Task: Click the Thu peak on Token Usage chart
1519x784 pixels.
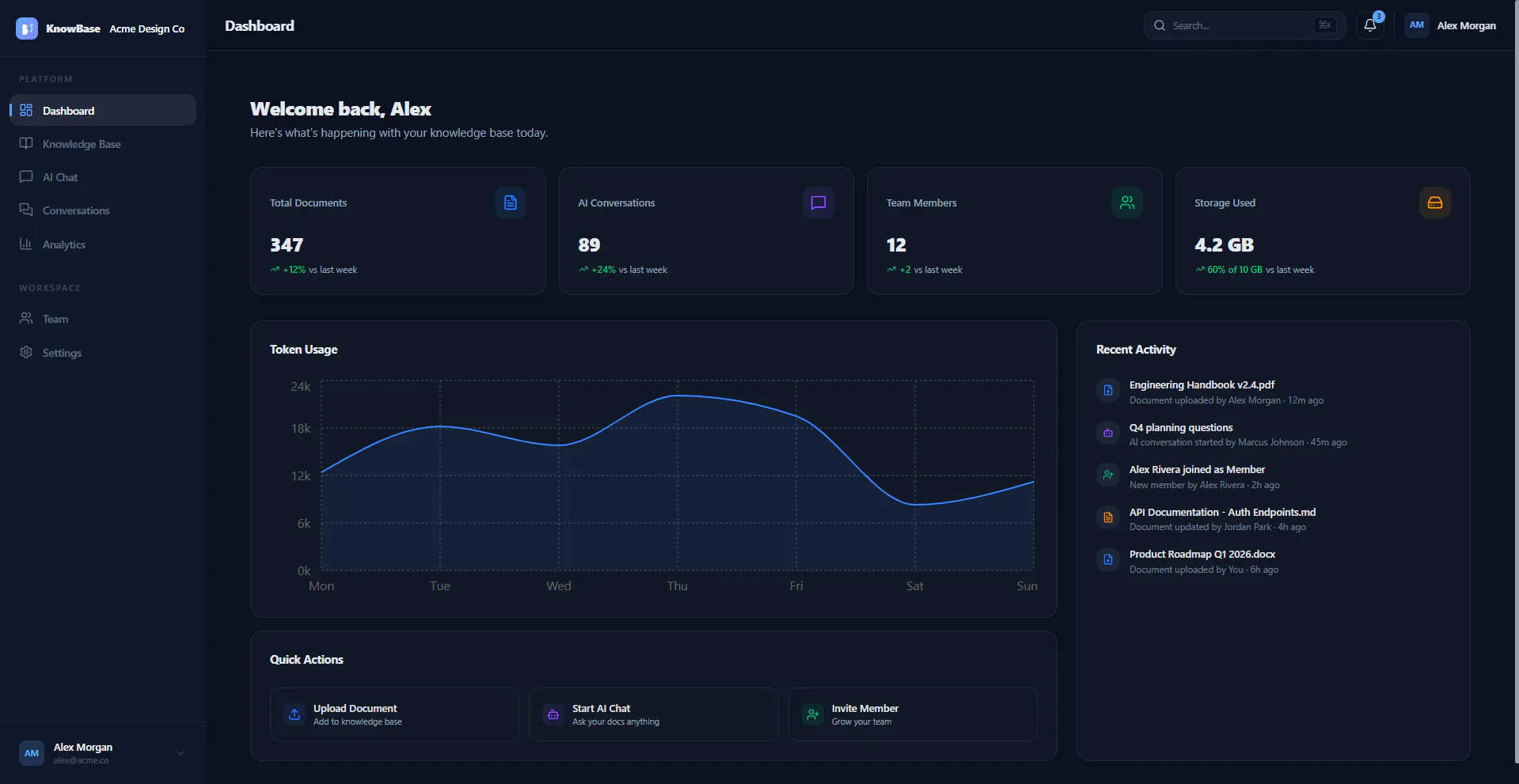Action: pyautogui.click(x=678, y=395)
